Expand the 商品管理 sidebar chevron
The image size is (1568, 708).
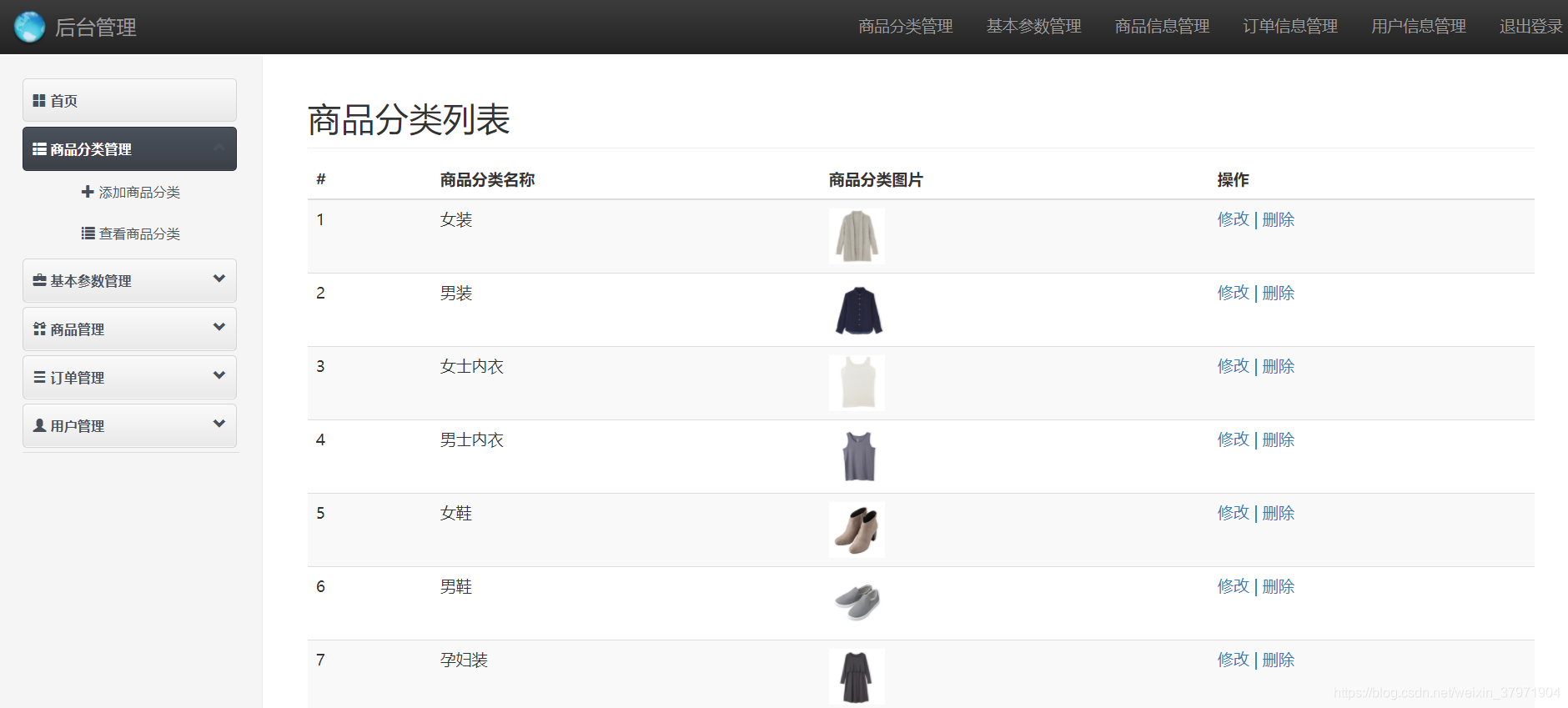click(219, 327)
